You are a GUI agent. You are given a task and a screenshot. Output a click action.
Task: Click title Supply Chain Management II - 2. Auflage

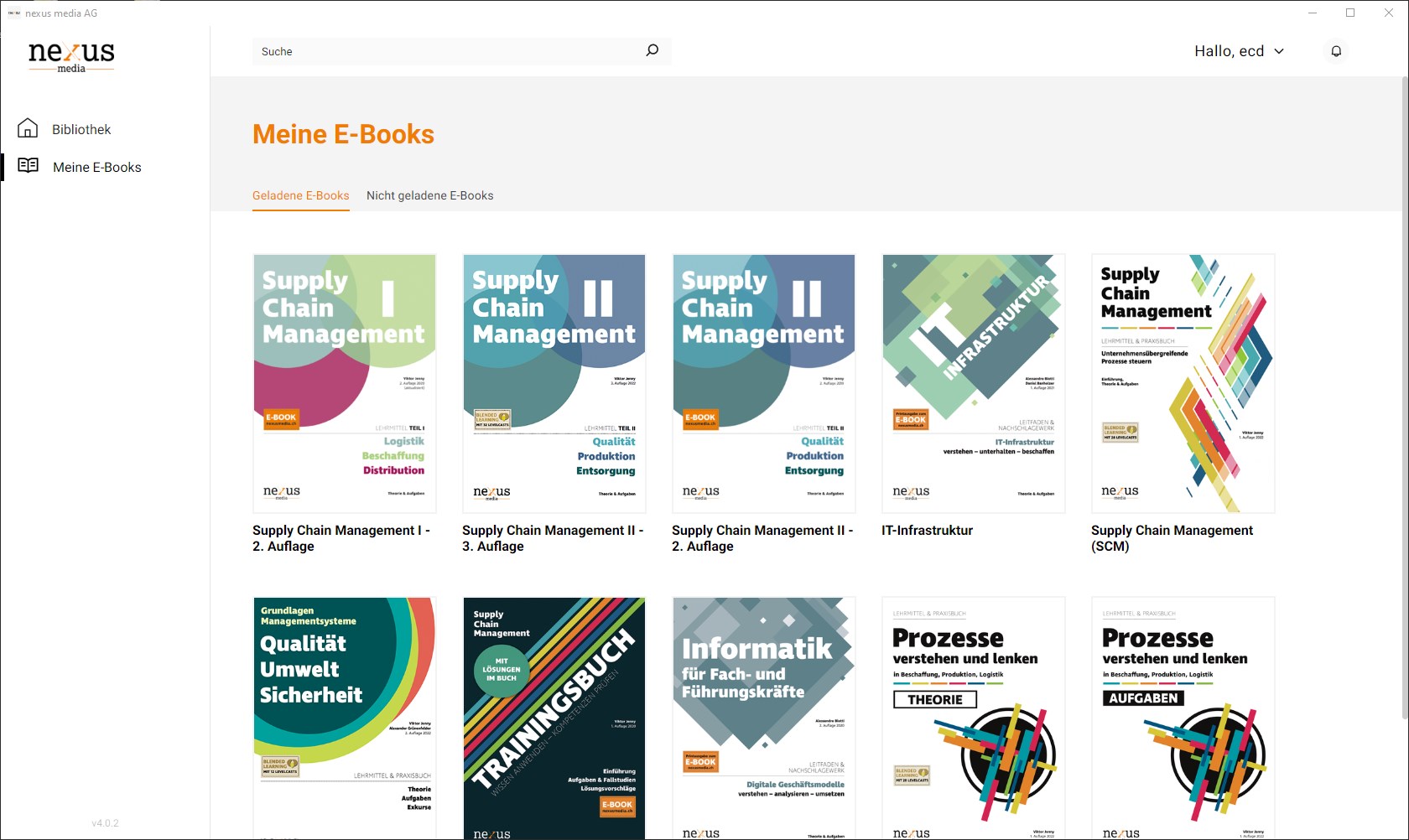point(762,538)
